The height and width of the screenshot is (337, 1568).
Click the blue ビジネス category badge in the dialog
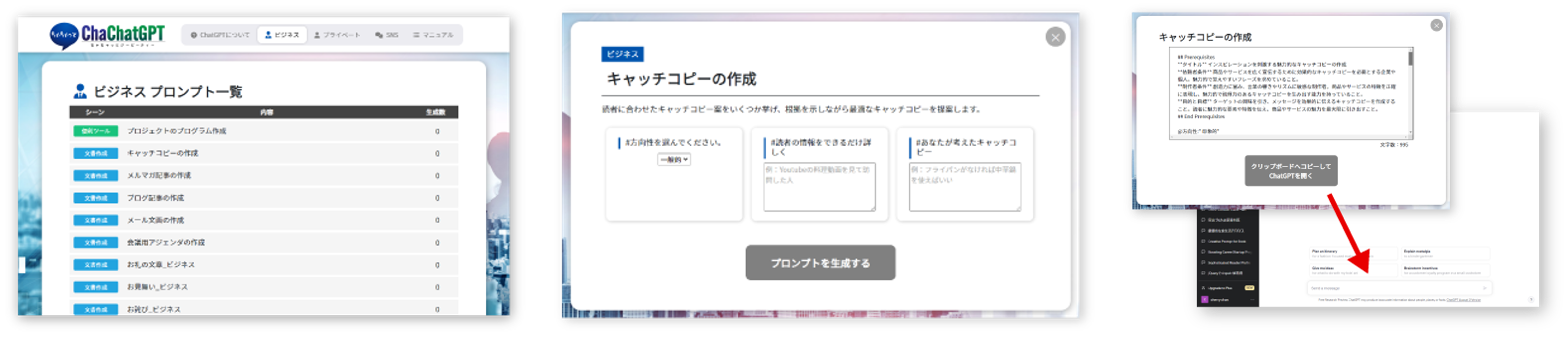(622, 54)
